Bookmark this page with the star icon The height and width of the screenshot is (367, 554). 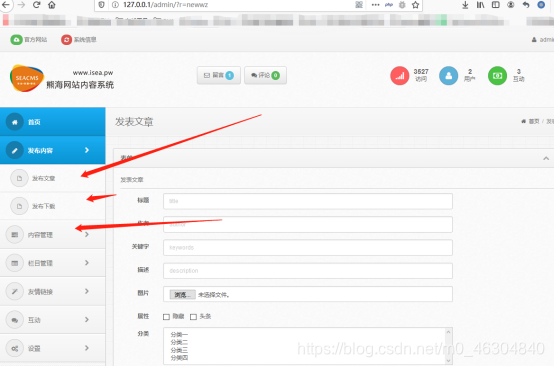coord(416,5)
